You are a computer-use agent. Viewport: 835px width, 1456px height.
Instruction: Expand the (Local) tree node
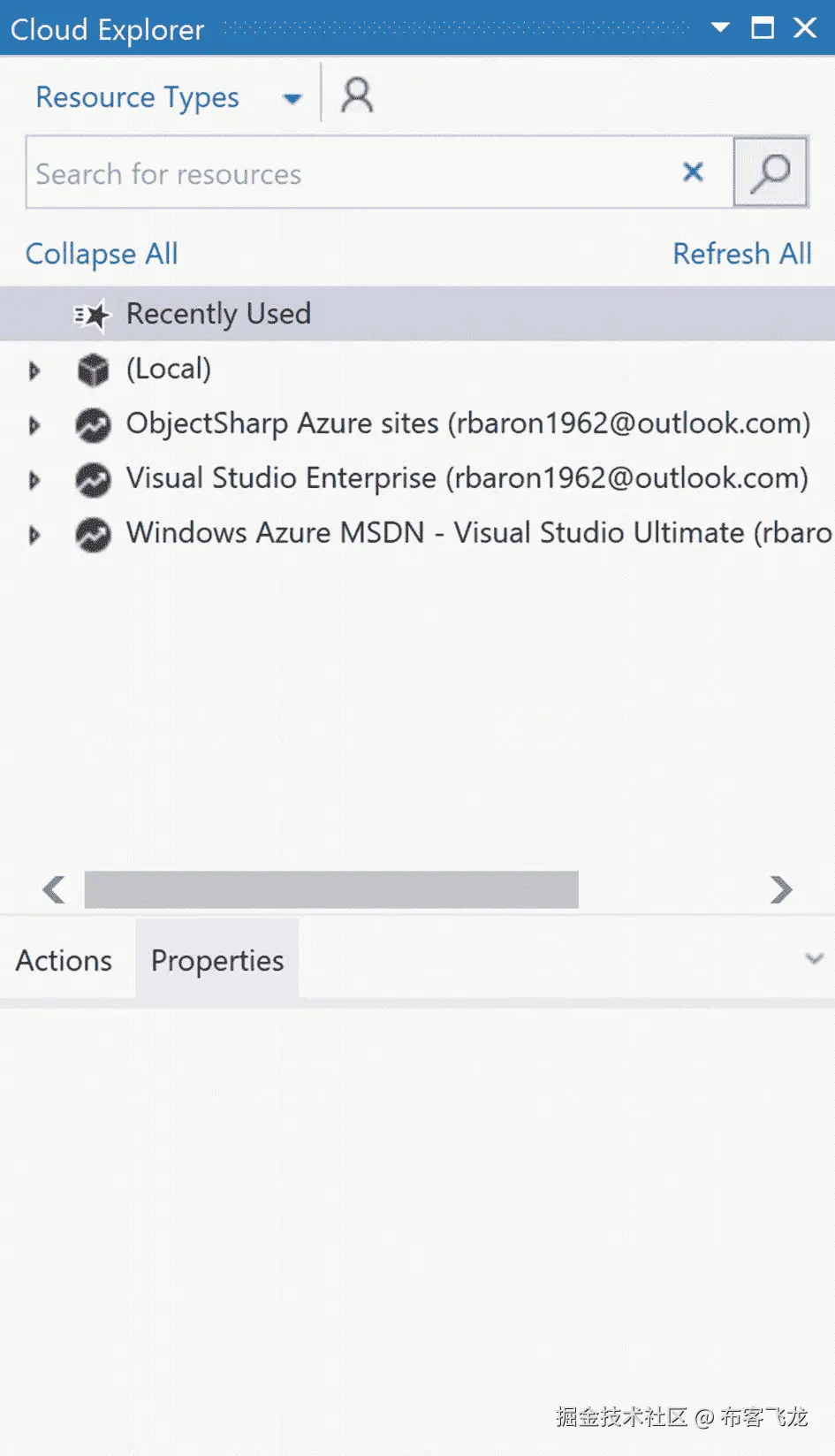coord(34,370)
